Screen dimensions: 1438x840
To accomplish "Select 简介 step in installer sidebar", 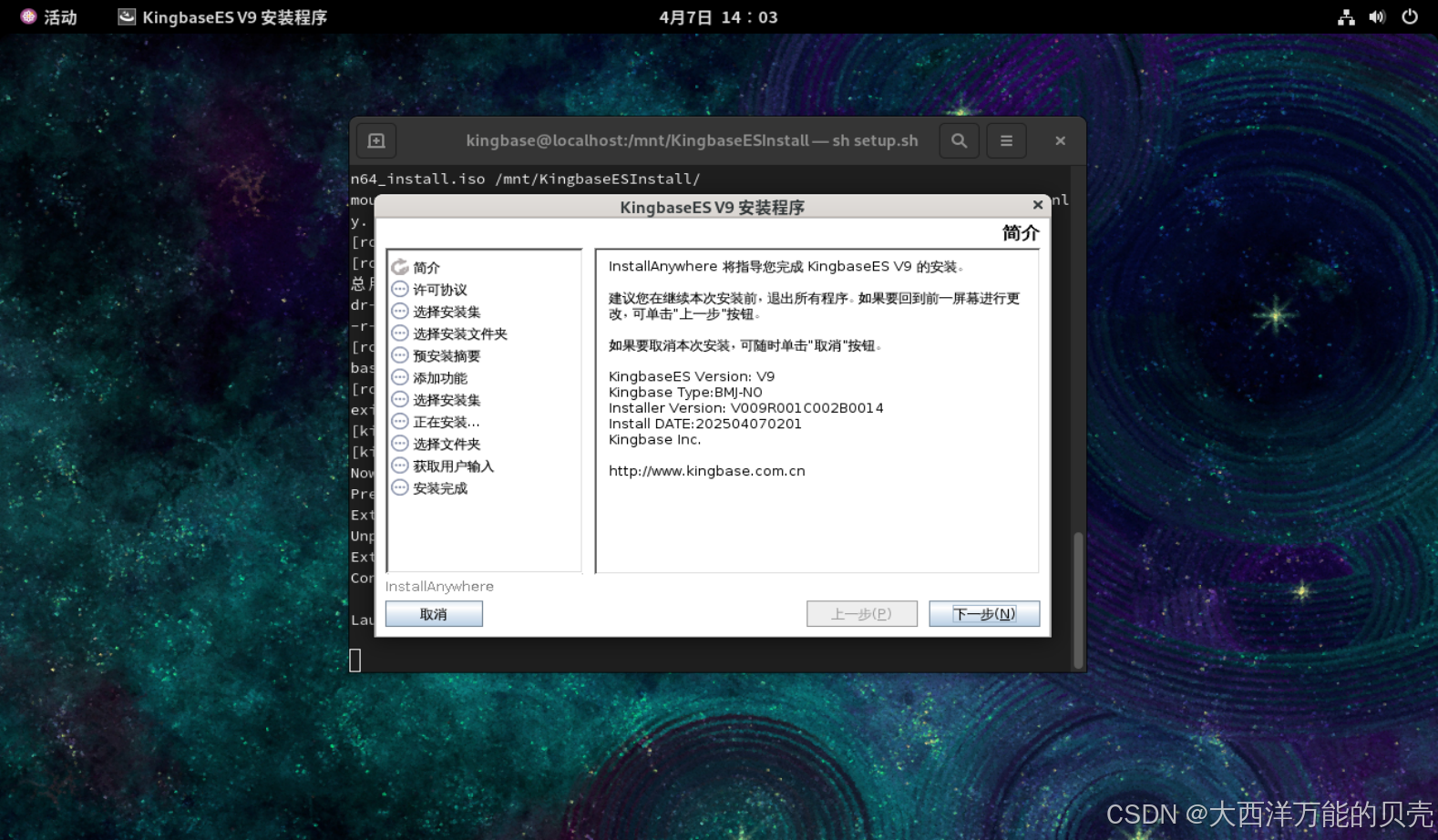I will pos(426,268).
